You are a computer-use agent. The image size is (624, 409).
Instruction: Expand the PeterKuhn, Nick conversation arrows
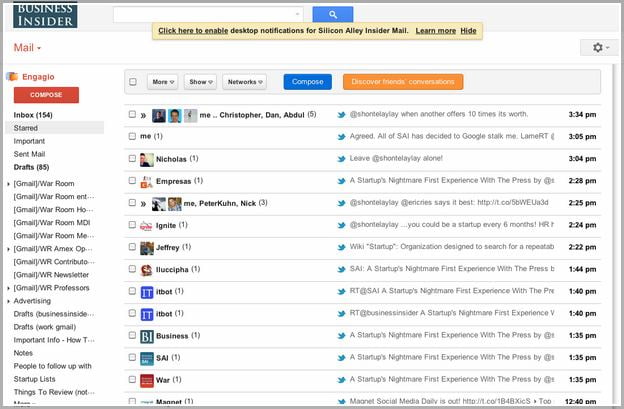pos(143,204)
